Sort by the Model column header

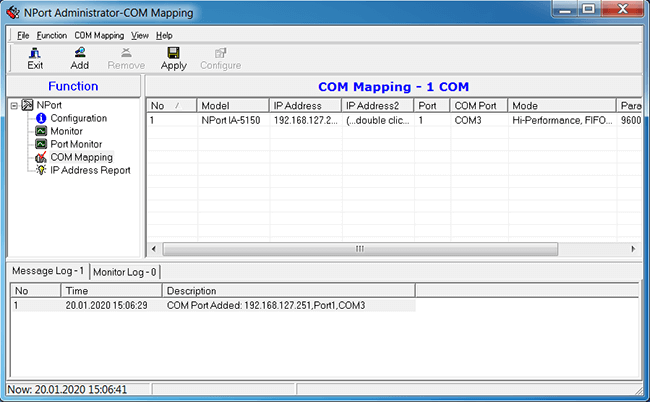233,106
